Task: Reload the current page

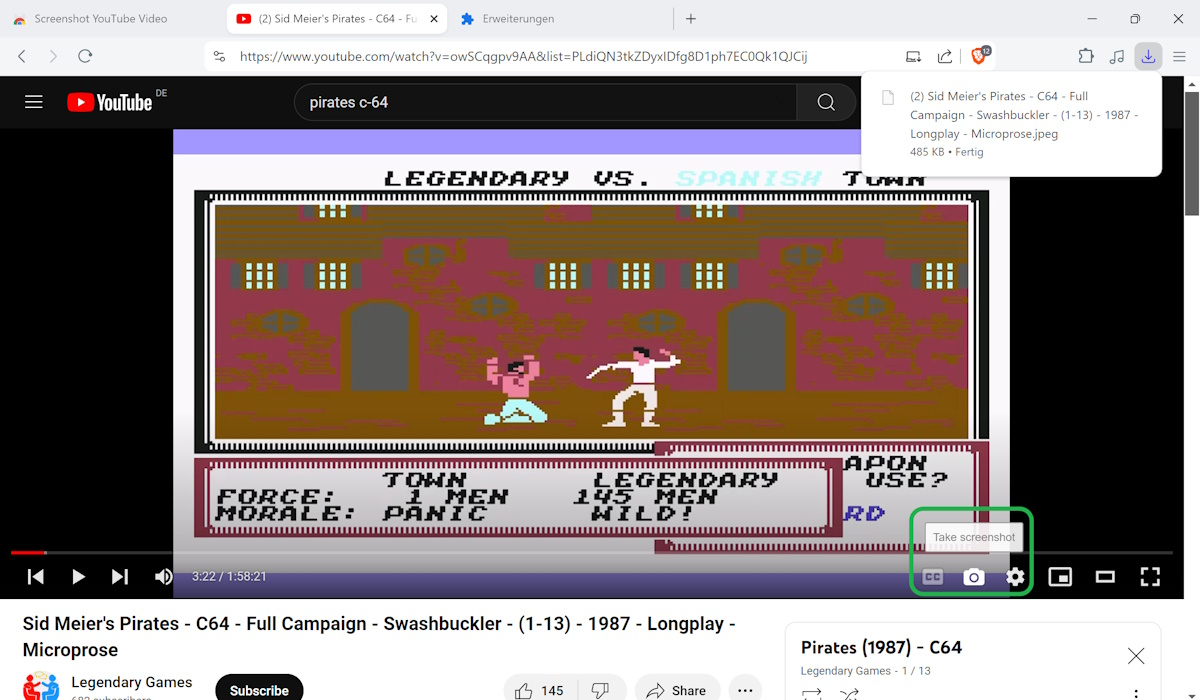Action: click(x=85, y=56)
